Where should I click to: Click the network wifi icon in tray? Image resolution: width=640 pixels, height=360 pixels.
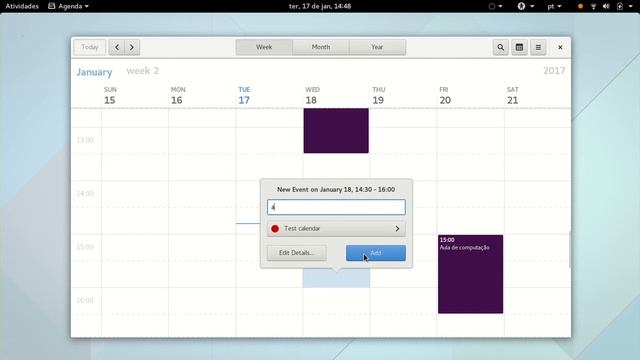(x=593, y=6)
